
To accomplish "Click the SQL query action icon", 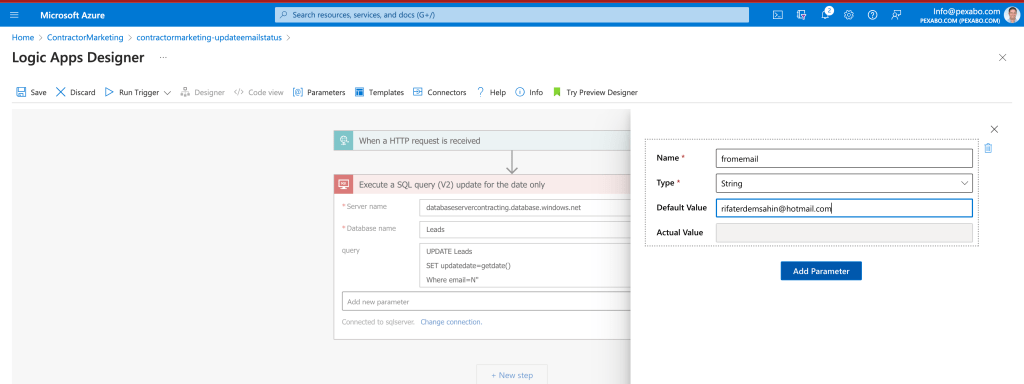I will pos(344,184).
